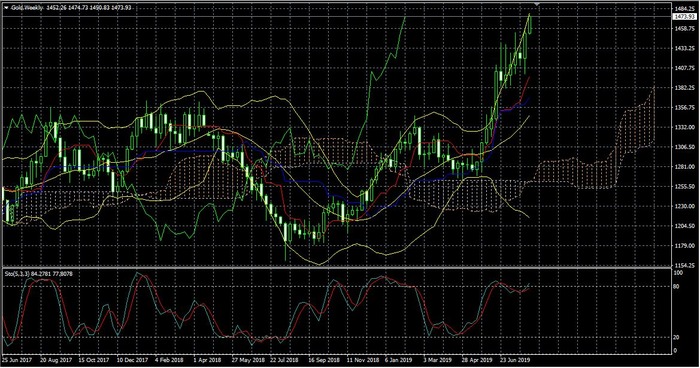Select the chart shift triangle marker at top
The height and width of the screenshot is (368, 700).
(537, 4)
